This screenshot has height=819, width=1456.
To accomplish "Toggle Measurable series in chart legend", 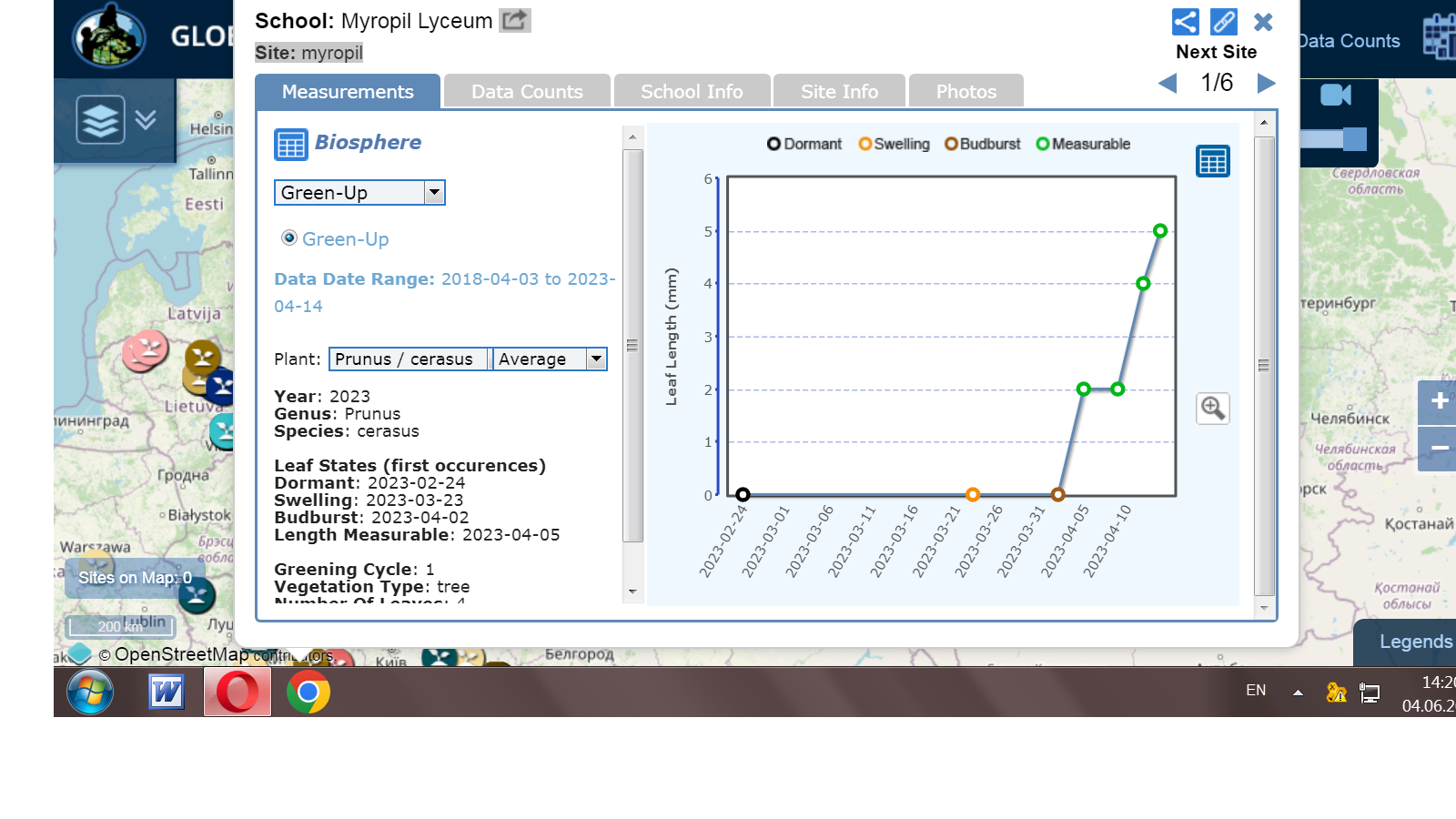I will (x=1083, y=144).
